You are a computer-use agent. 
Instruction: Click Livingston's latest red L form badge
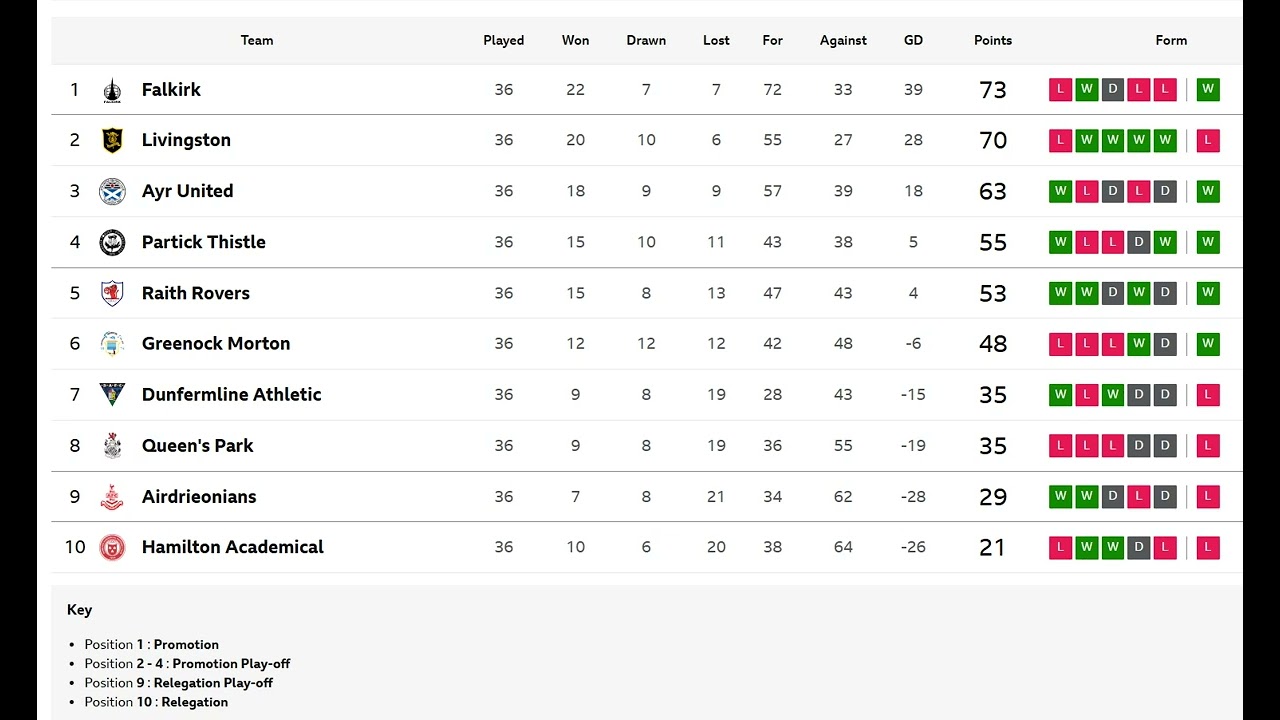click(1208, 141)
